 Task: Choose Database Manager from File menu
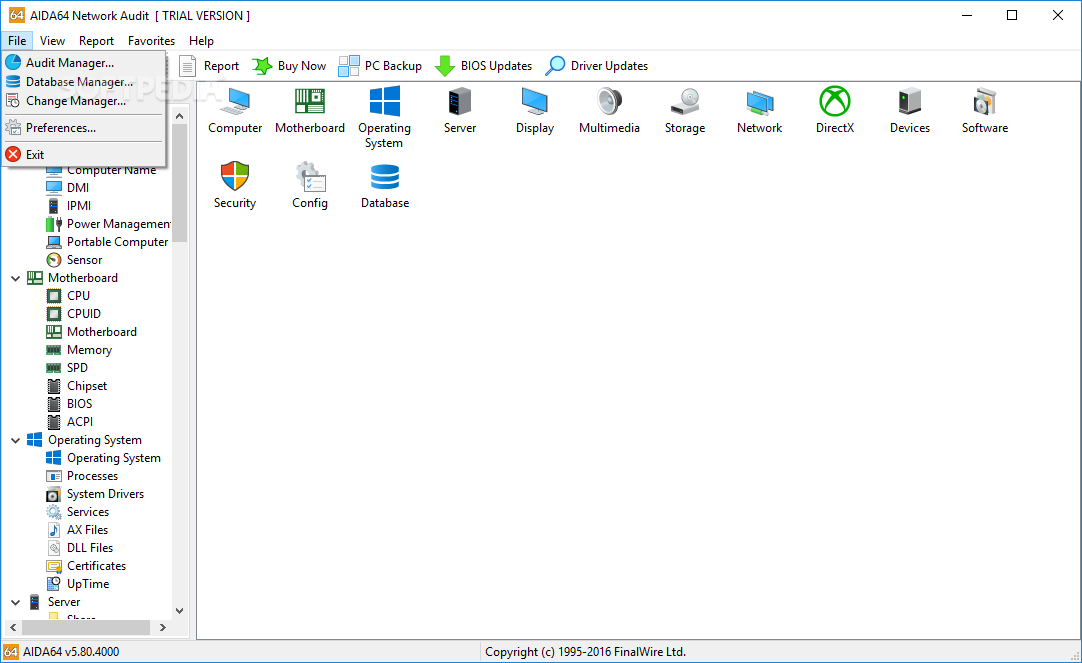83,81
